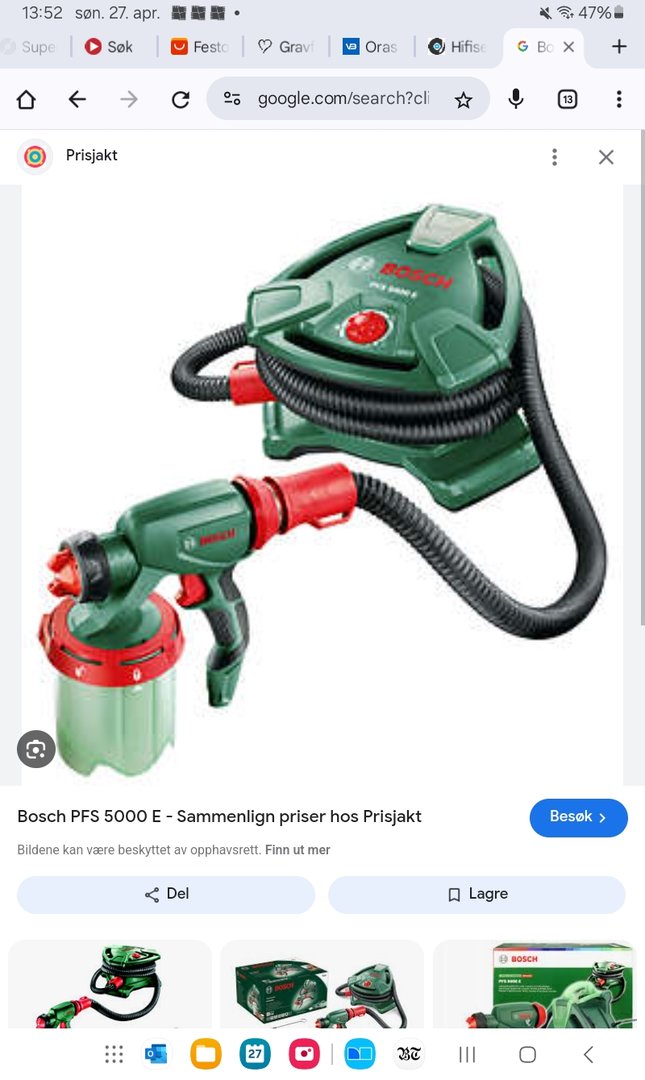The image size is (645, 1080).
Task: Tap the Besøk button
Action: point(578,818)
